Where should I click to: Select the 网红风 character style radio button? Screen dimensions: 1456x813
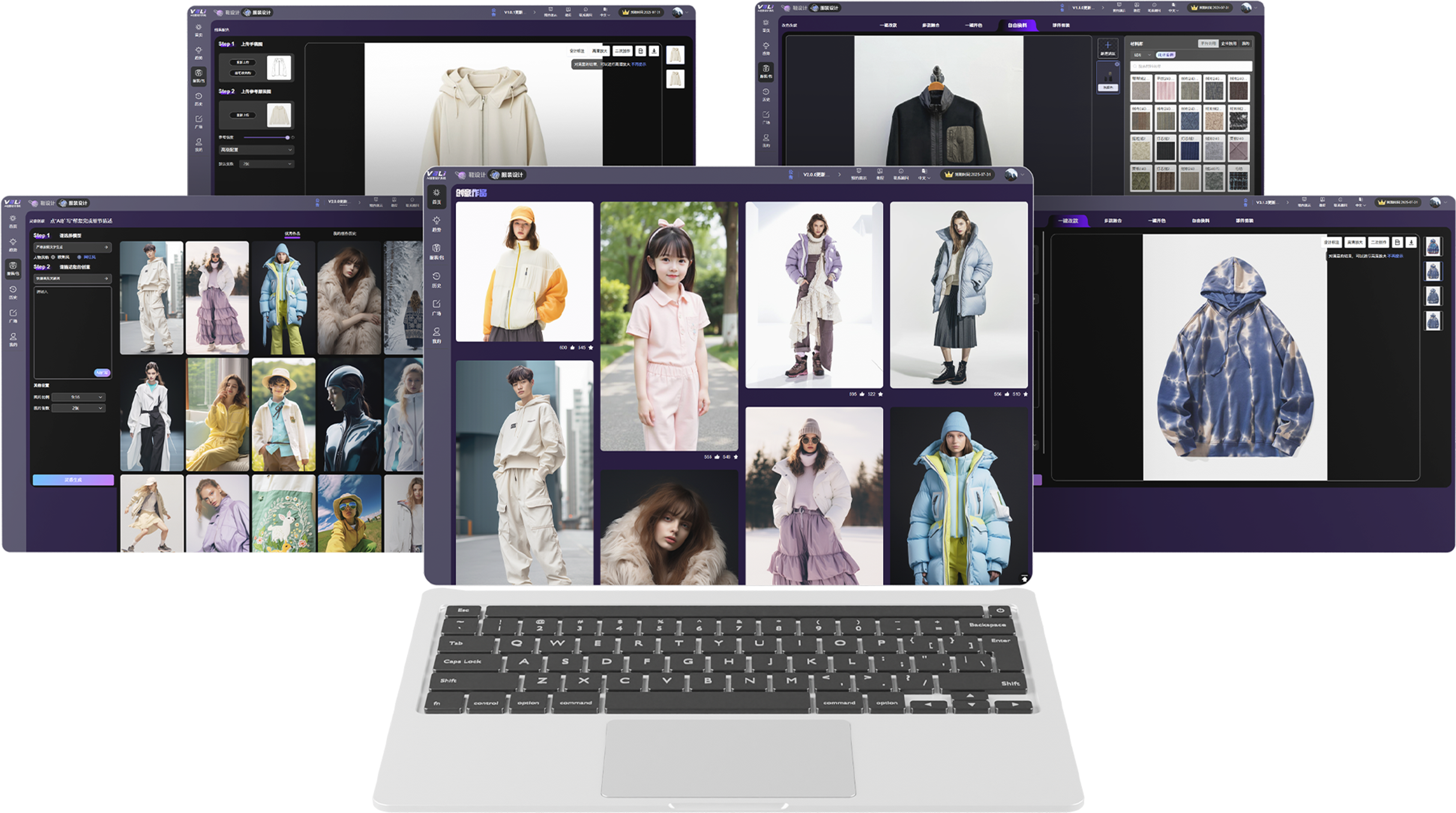[x=79, y=257]
